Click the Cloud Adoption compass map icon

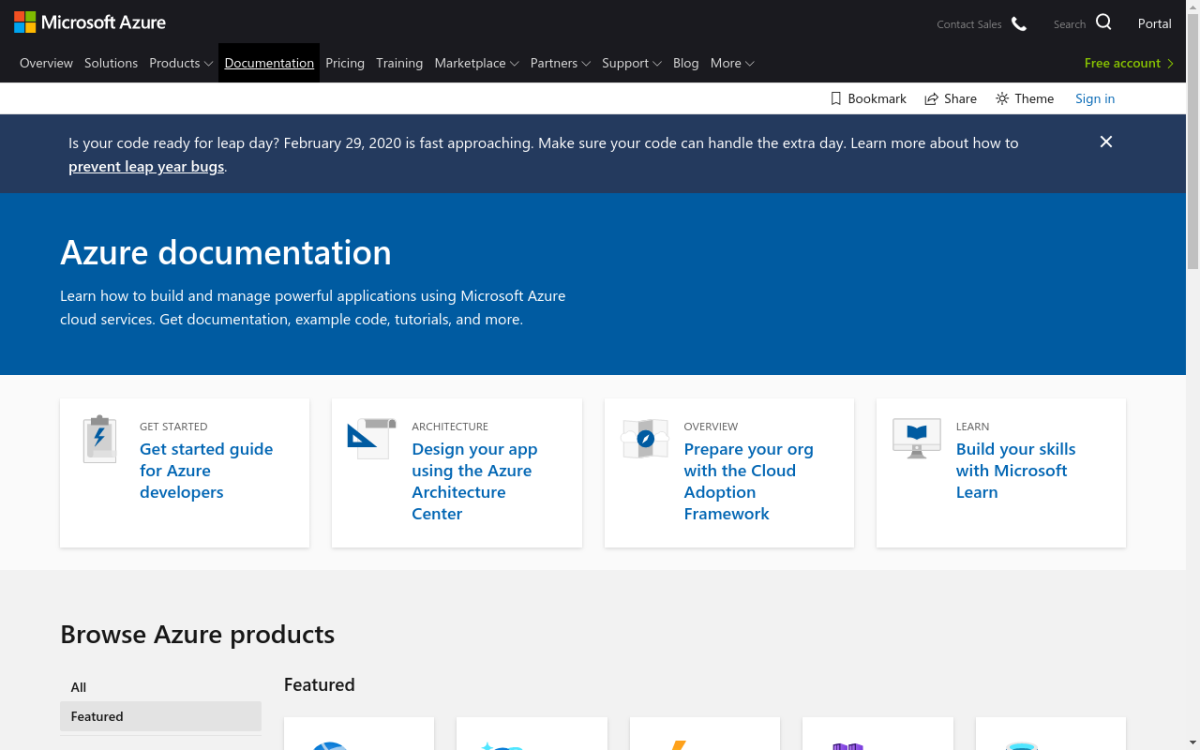coord(644,439)
